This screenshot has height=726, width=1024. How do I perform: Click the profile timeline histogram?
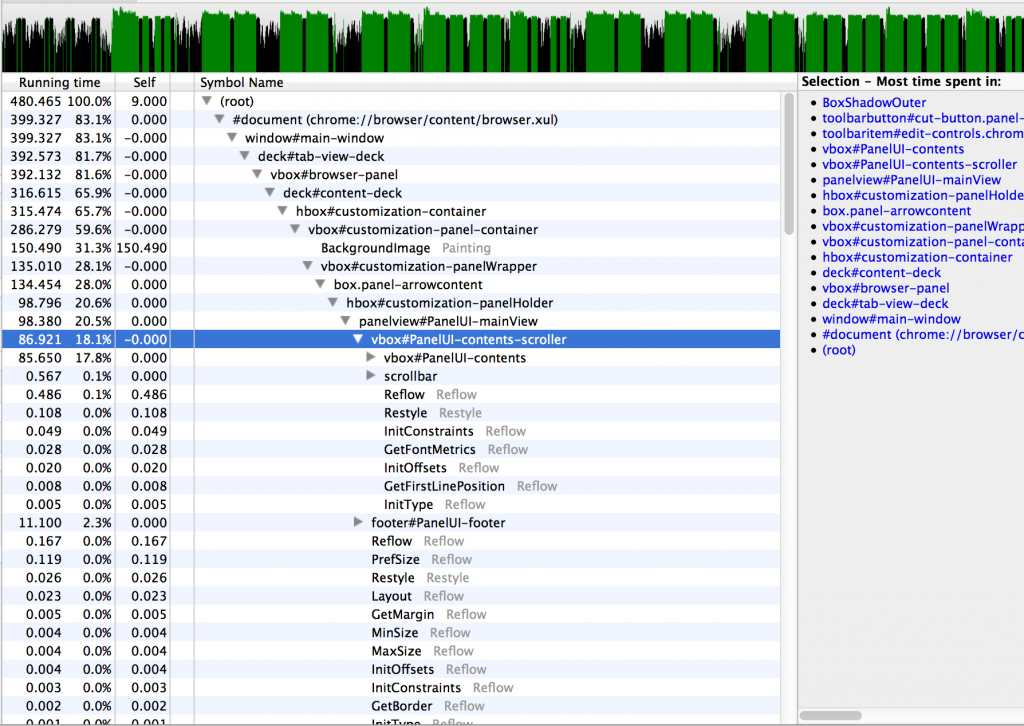click(512, 39)
